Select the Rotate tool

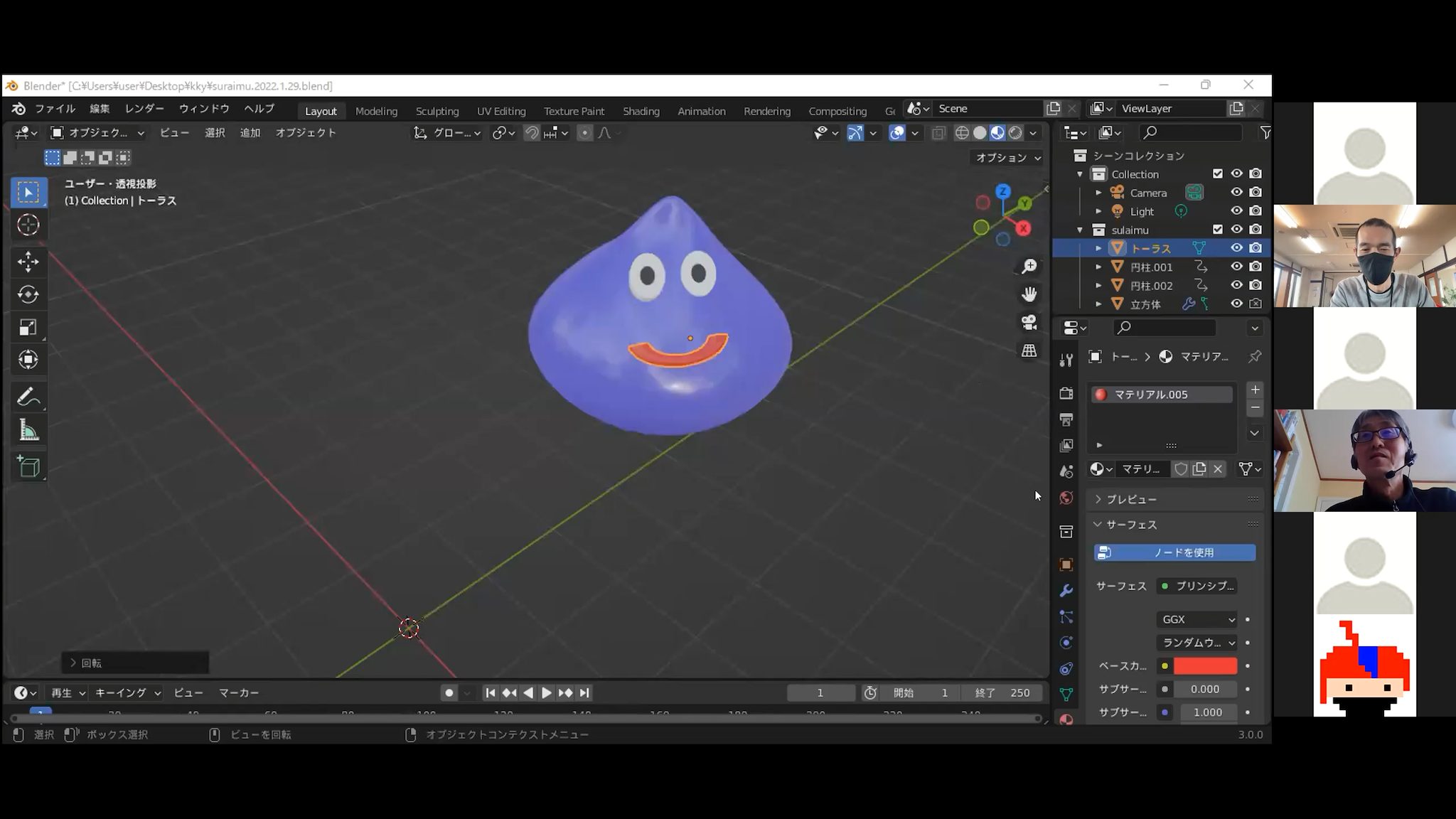pyautogui.click(x=28, y=294)
